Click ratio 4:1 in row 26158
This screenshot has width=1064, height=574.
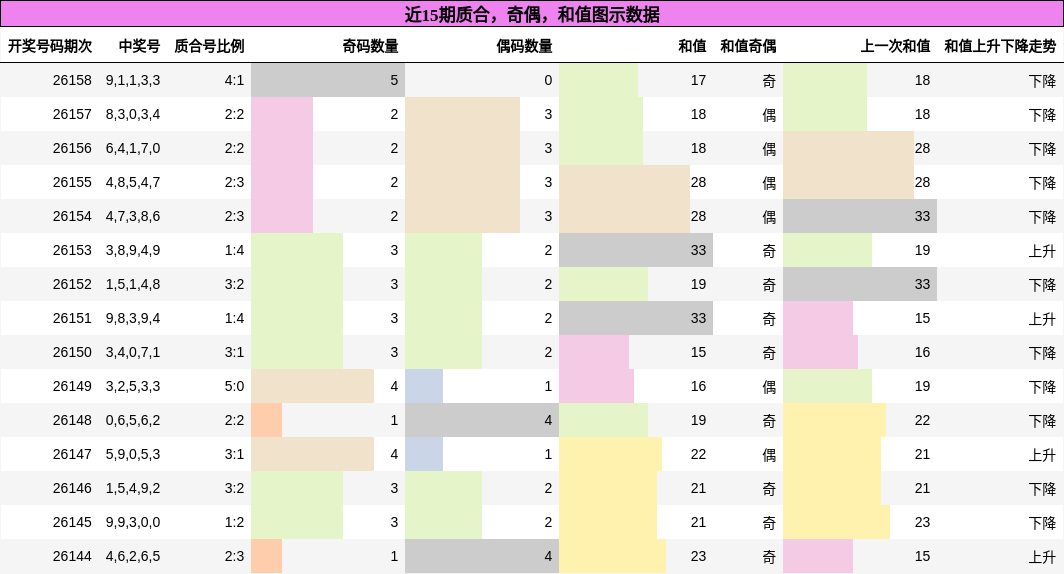point(234,80)
